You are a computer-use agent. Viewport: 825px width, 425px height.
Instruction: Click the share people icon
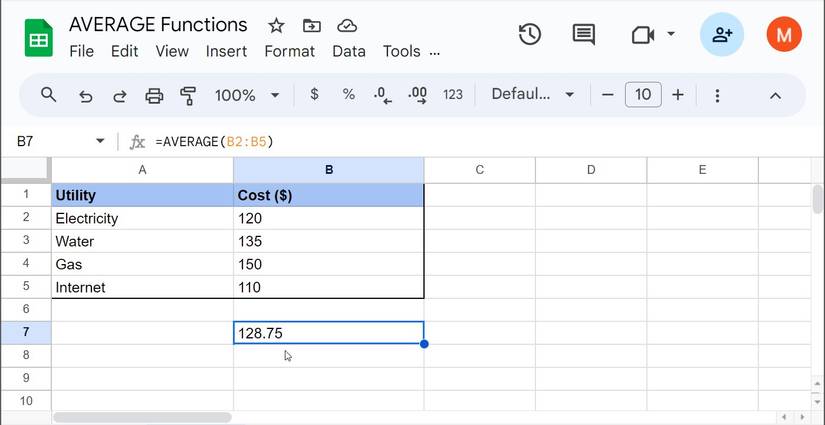tap(721, 35)
